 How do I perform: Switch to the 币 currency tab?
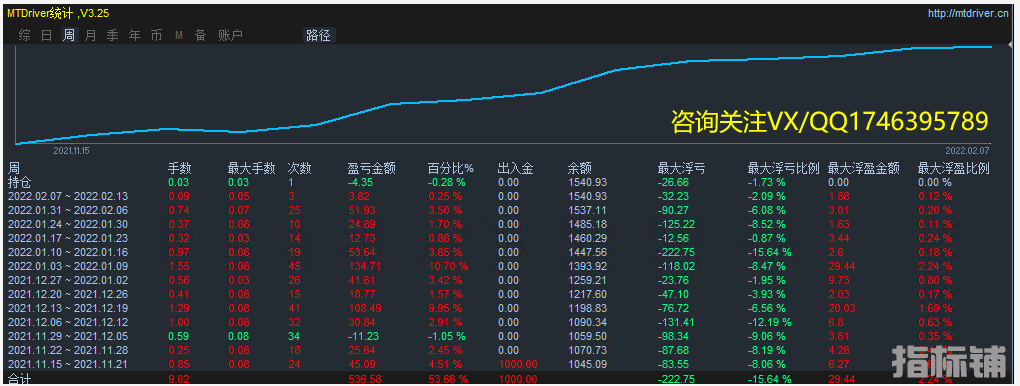tap(157, 36)
